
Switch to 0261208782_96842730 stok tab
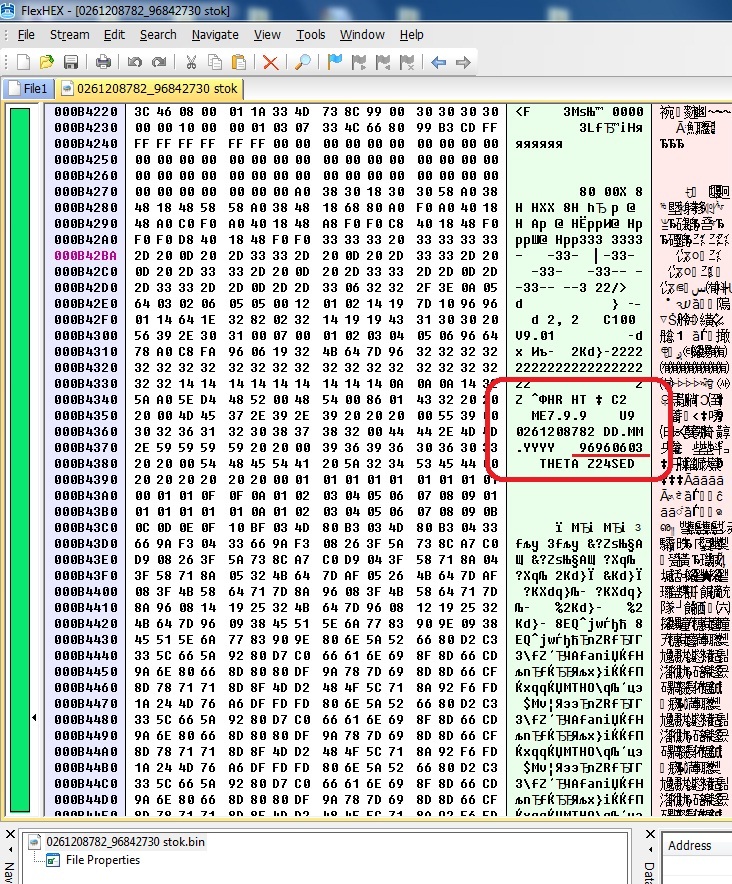coord(150,89)
